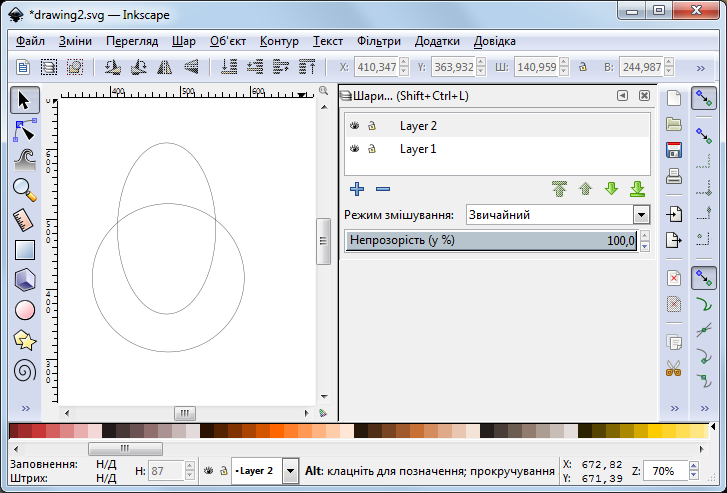The height and width of the screenshot is (493, 727).
Task: Select the Node editing tool
Action: click(25, 129)
